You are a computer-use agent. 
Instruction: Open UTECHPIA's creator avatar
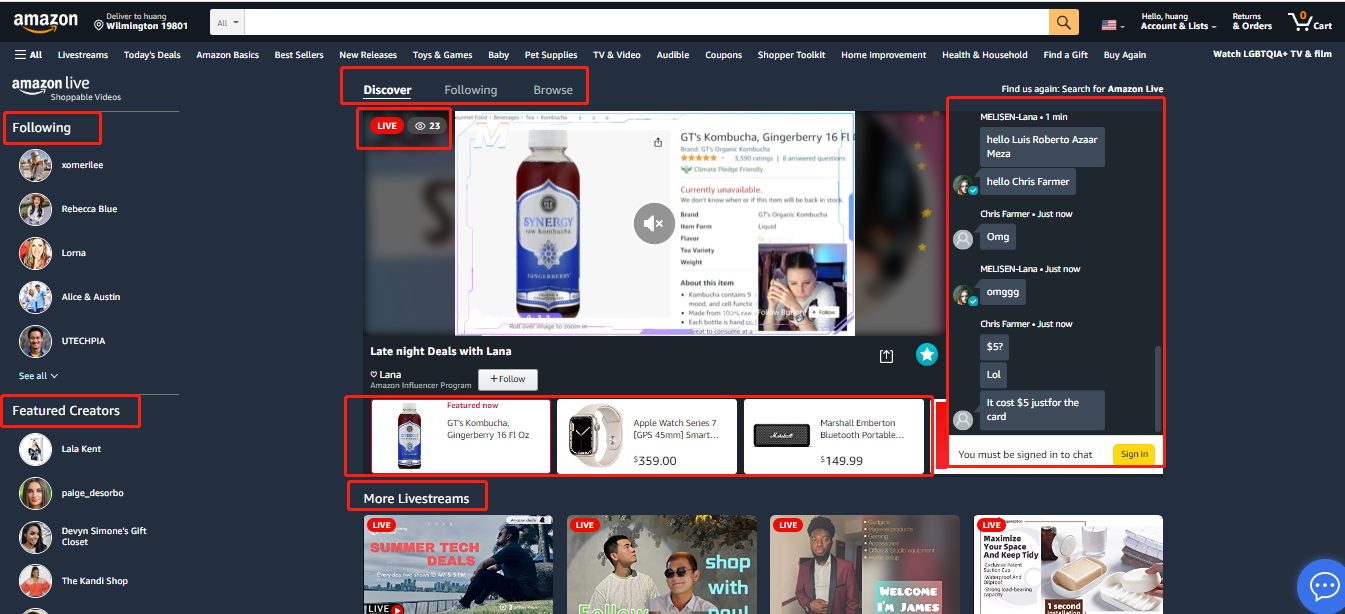coord(35,341)
